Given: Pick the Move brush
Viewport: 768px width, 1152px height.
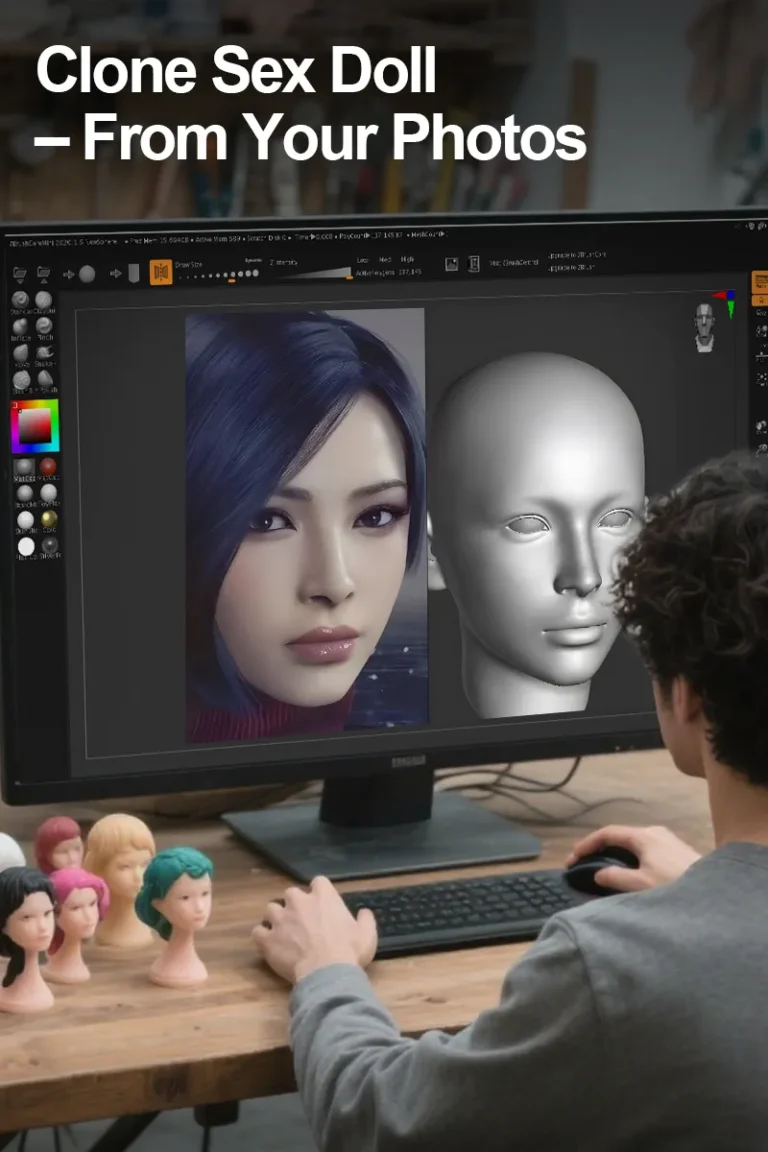Looking at the screenshot, I should click(x=20, y=353).
